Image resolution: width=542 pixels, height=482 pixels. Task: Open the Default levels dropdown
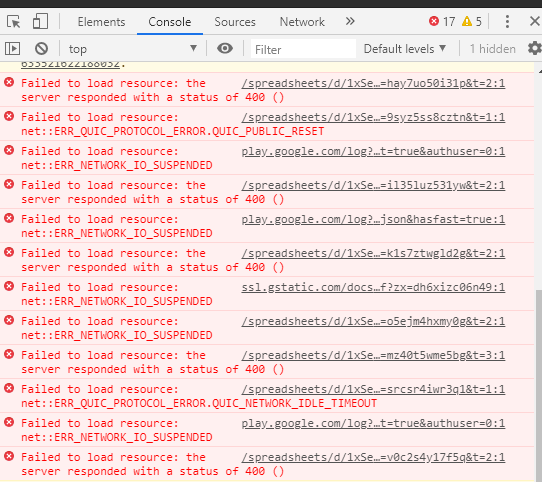point(404,49)
